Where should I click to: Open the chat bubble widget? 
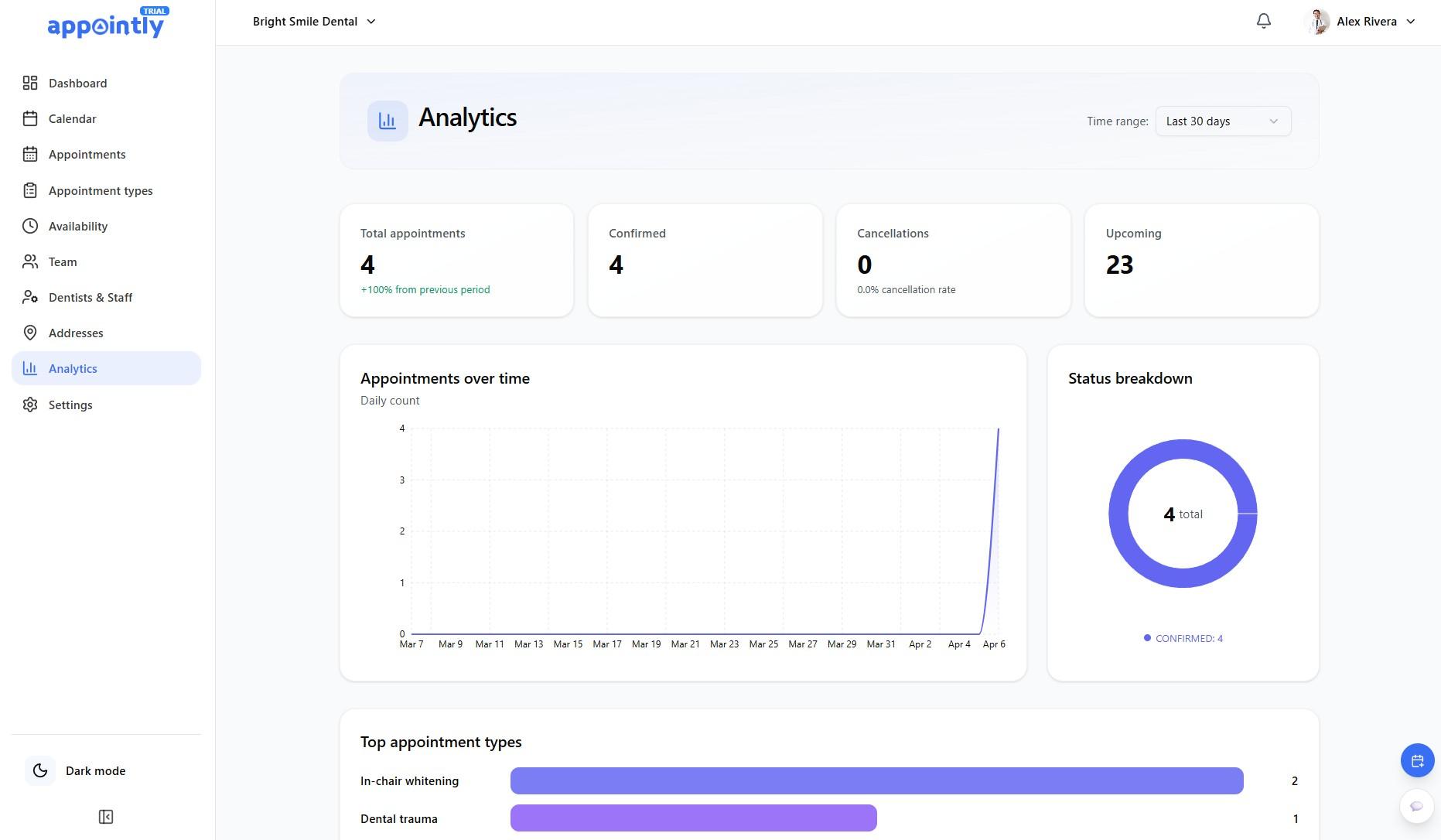pos(1416,806)
